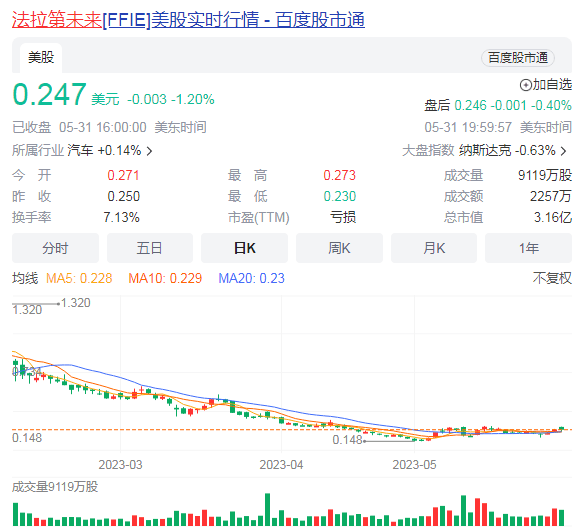Toggle the MA10 moving average label
The width and height of the screenshot is (577, 530).
point(165,278)
